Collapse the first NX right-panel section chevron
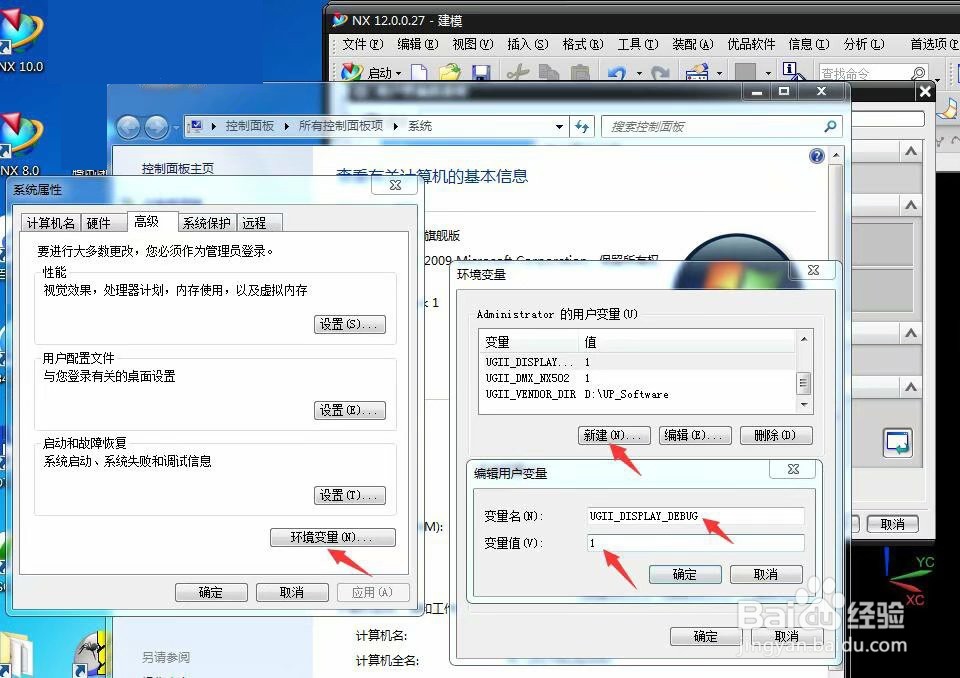Viewport: 960px width, 678px height. click(911, 151)
